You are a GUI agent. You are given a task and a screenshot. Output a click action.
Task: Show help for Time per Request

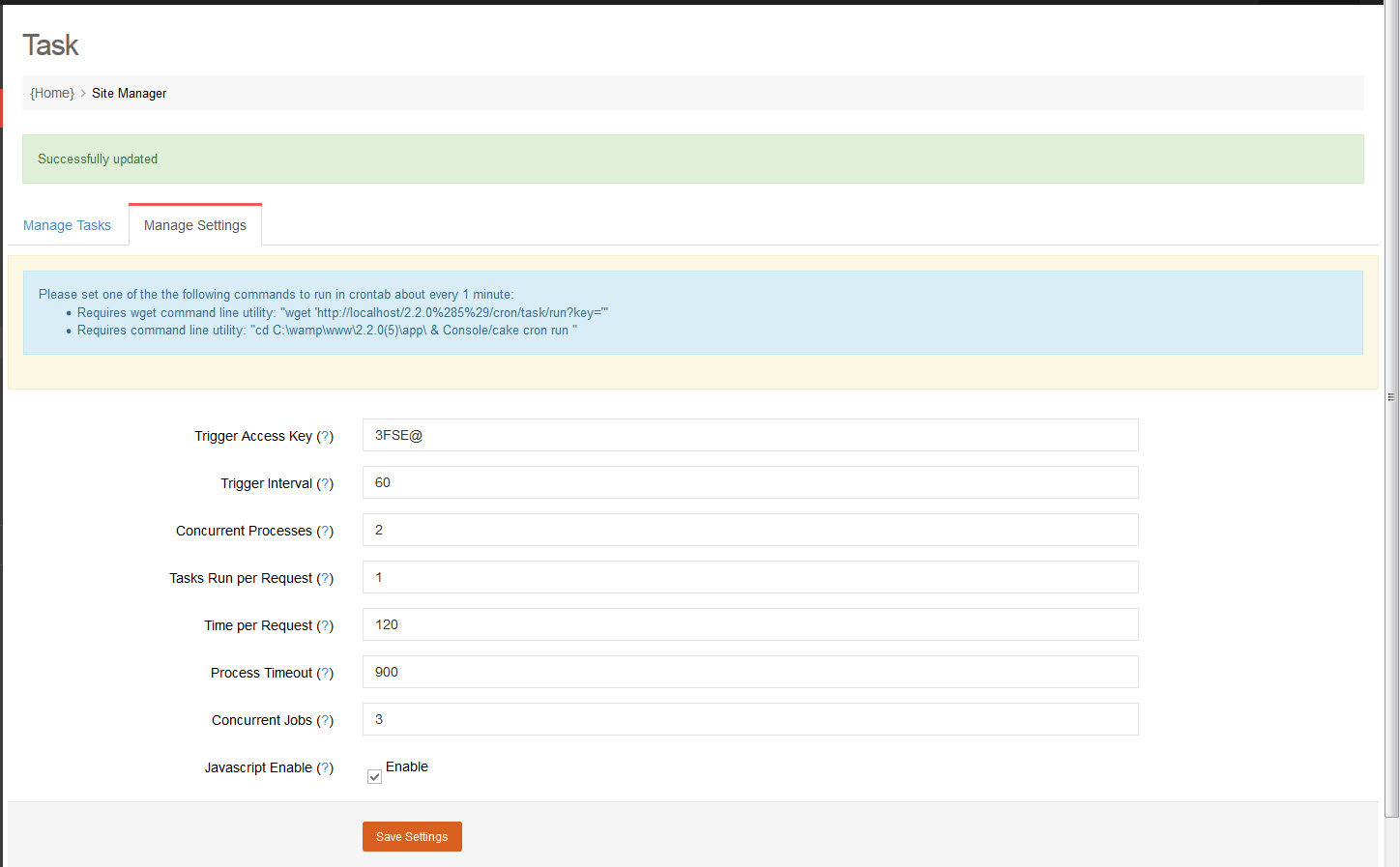(x=325, y=626)
